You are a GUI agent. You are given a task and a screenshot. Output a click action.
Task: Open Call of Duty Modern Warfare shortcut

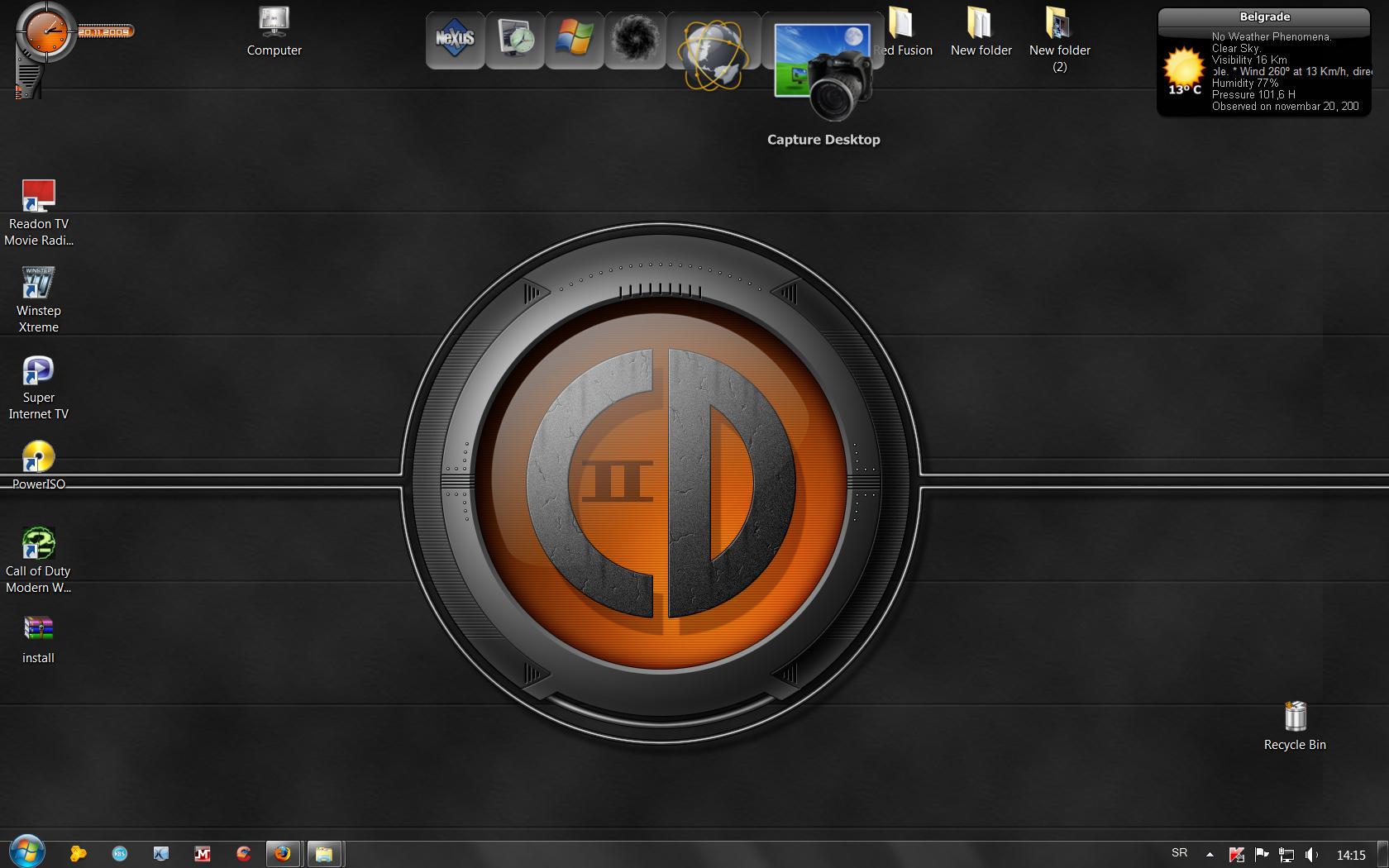(38, 545)
